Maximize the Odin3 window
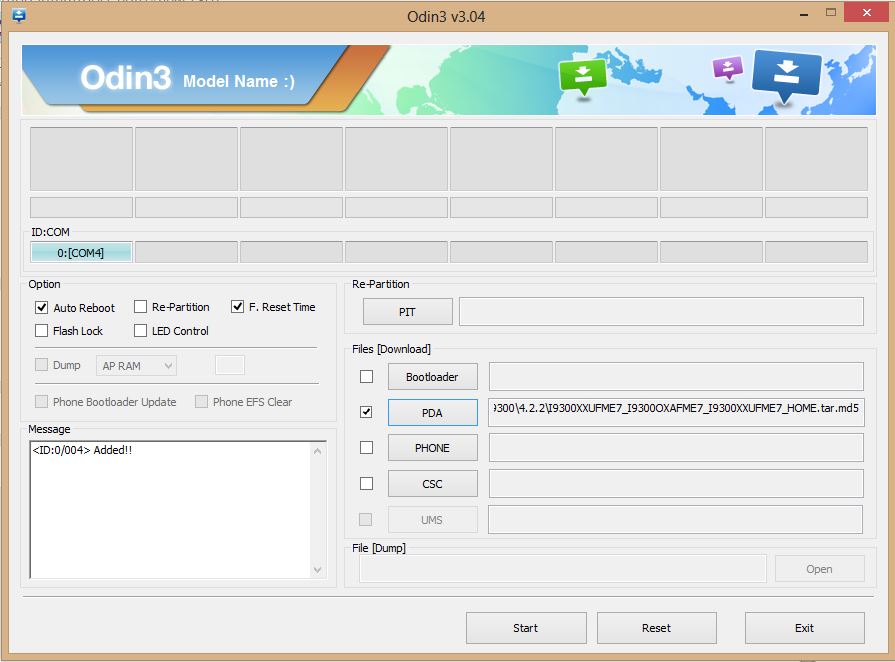Screen dimensions: 895x662 click(x=831, y=13)
